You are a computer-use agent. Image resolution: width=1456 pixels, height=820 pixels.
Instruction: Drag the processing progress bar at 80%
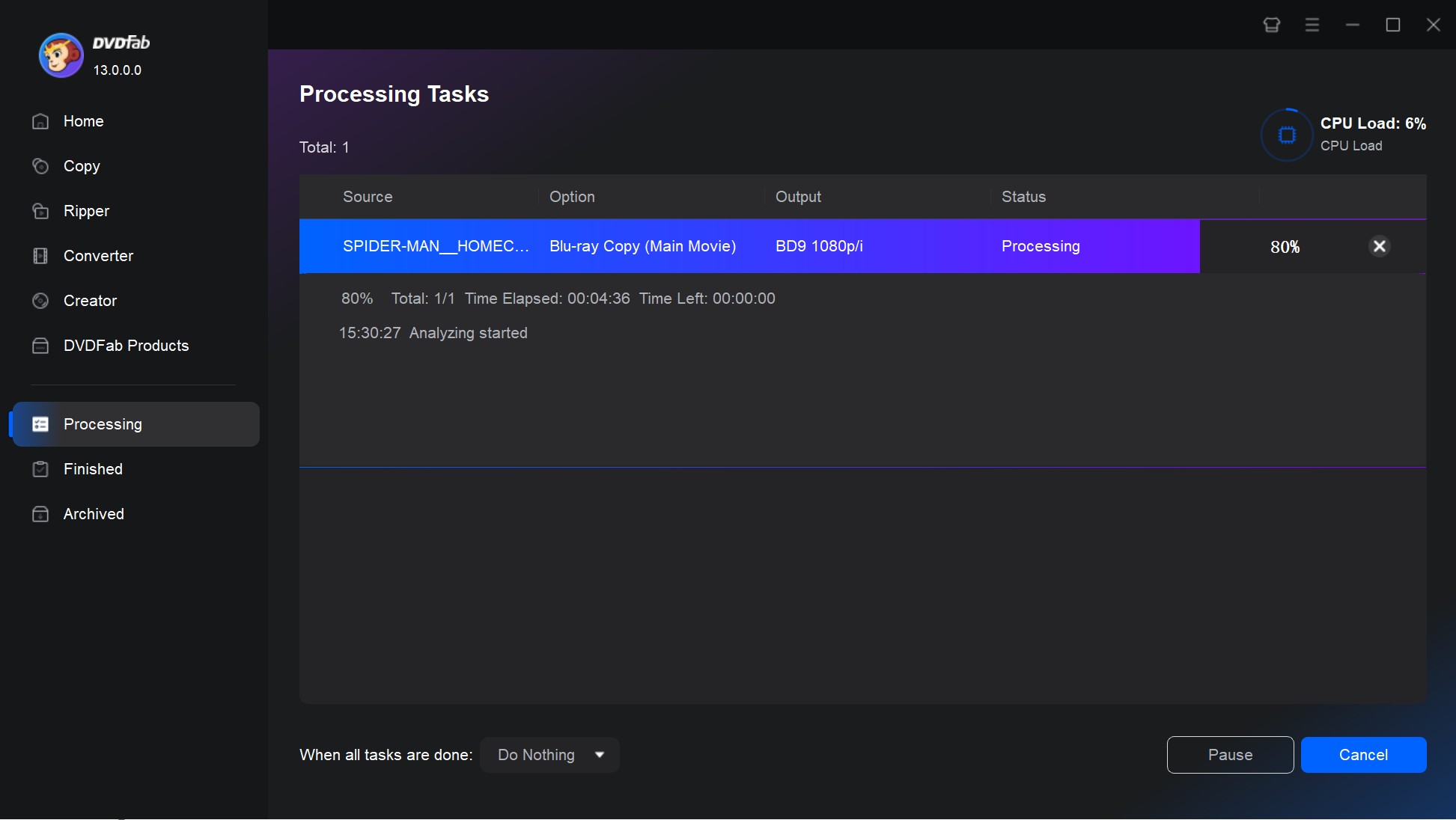click(1200, 246)
